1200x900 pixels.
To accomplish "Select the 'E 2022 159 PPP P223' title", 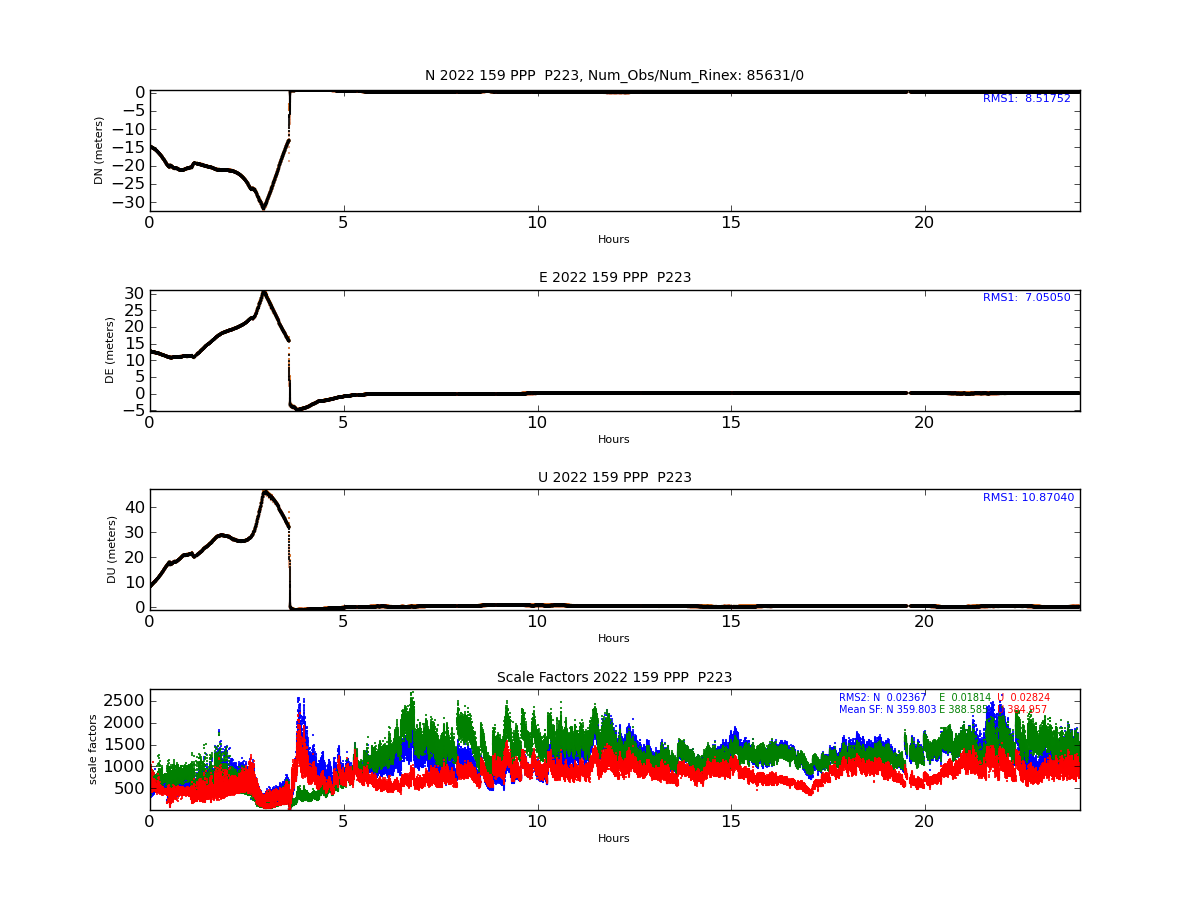I will (x=614, y=277).
